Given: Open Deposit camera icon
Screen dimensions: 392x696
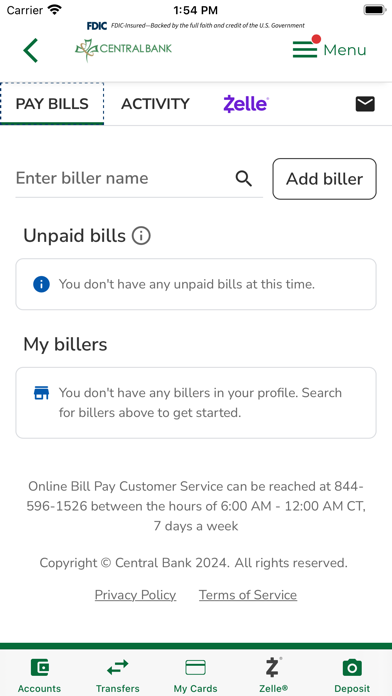Looking at the screenshot, I should pos(352,667).
